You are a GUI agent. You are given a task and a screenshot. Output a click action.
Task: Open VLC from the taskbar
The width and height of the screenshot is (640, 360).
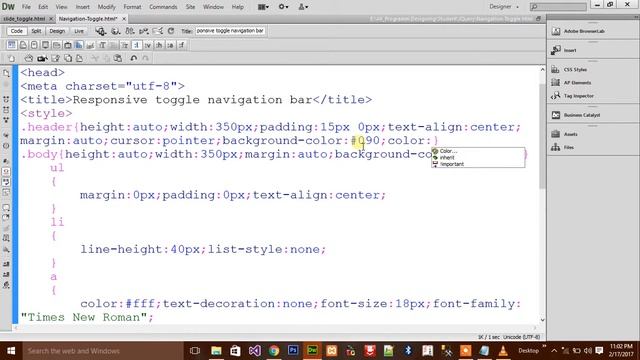[503, 351]
